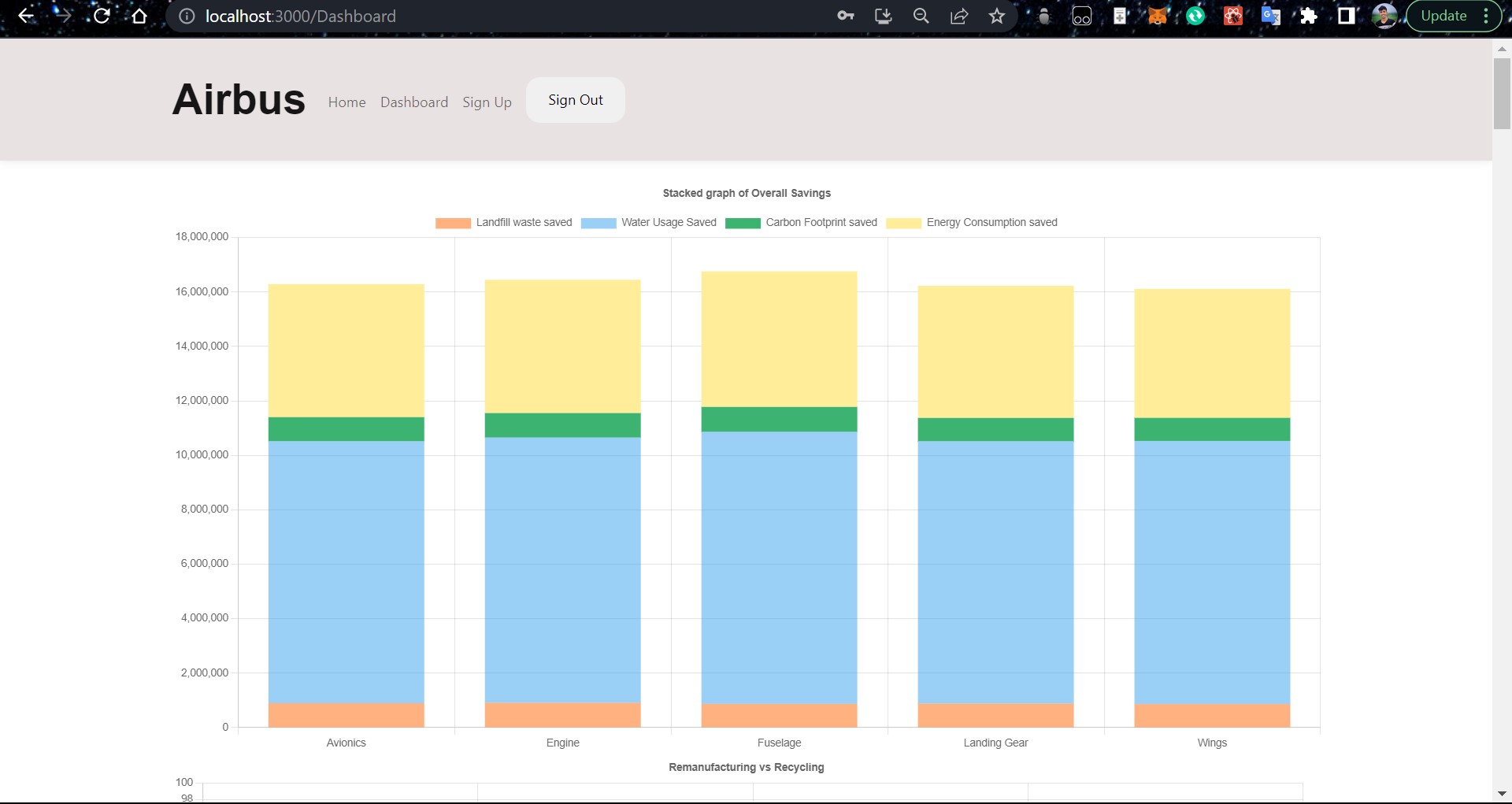Toggle the browser side panel icon
1512x804 pixels.
[1347, 16]
